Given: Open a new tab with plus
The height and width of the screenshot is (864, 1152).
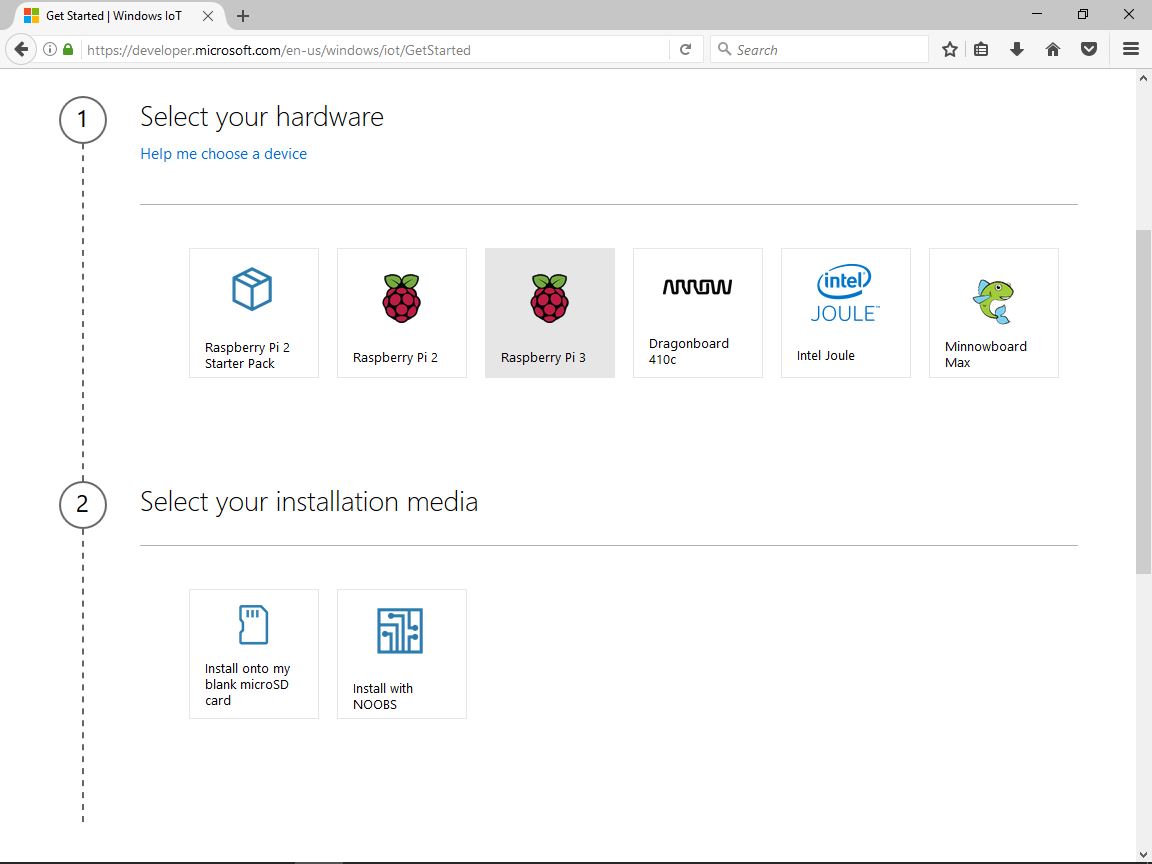Looking at the screenshot, I should point(243,15).
